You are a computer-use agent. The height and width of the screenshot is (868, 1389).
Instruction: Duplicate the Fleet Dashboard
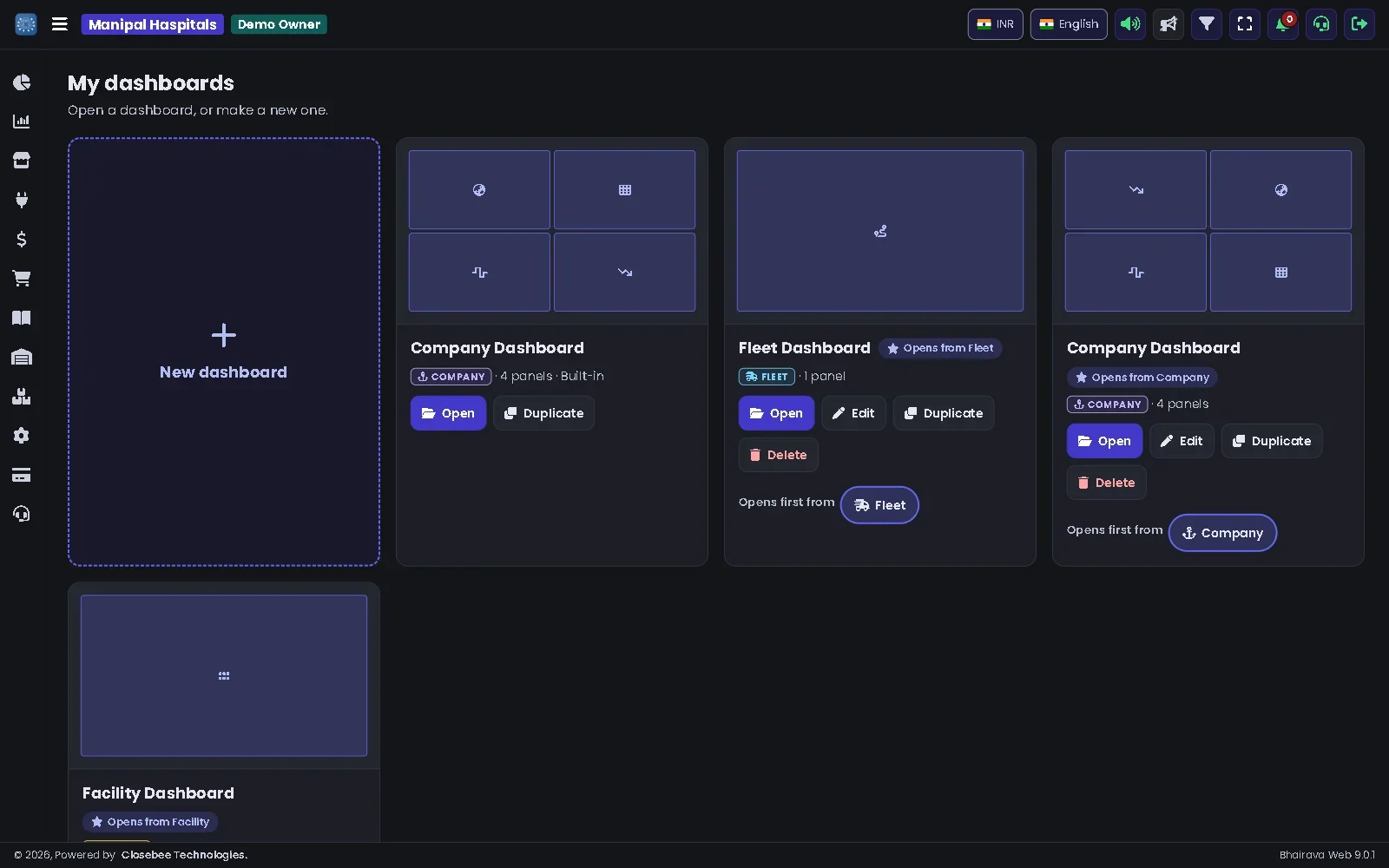coord(944,413)
